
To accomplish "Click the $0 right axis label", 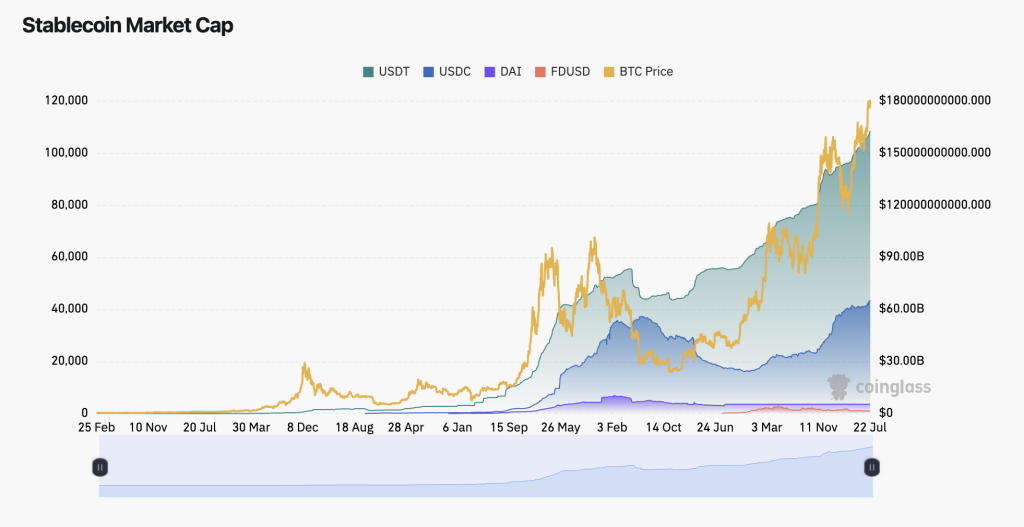I will click(886, 413).
